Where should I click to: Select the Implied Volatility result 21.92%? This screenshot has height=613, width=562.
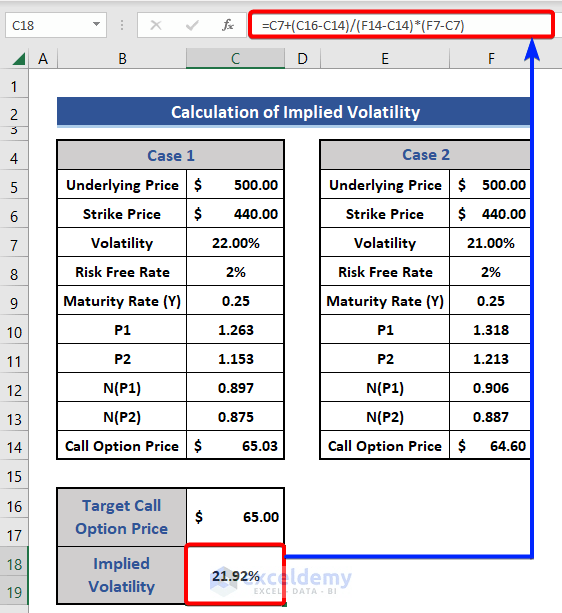[235, 575]
